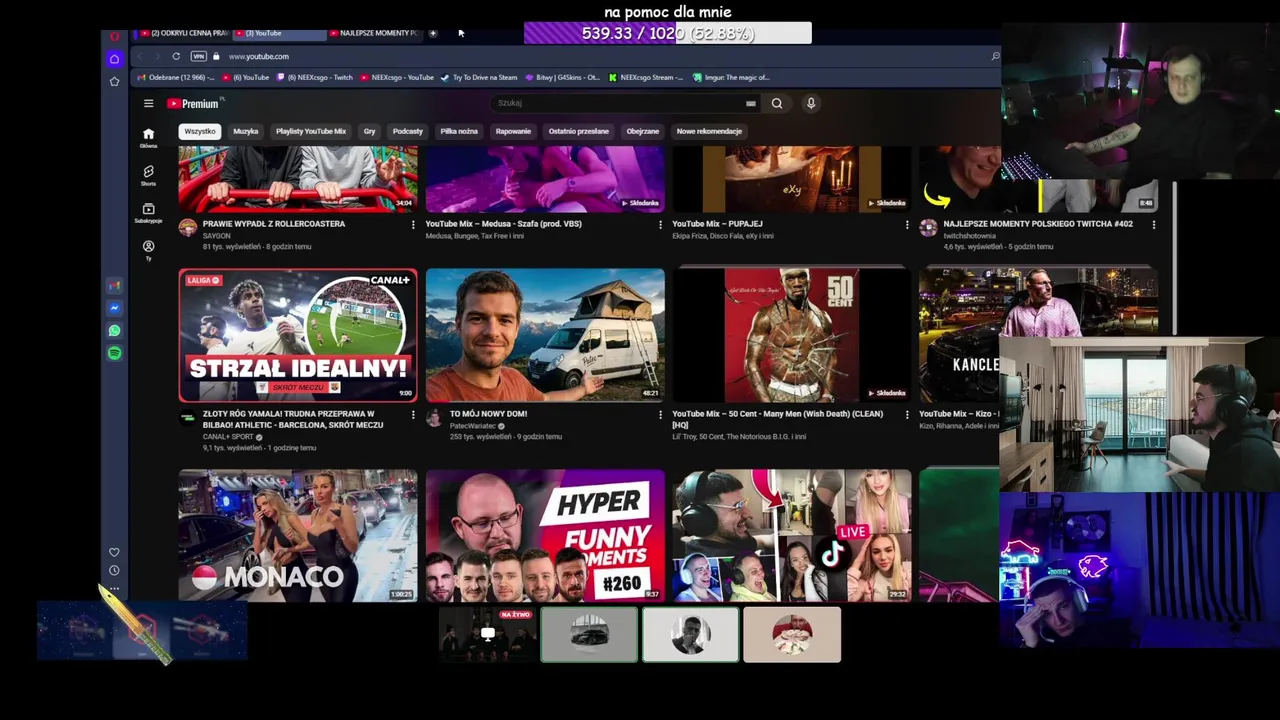Viewport: 1280px width, 720px height.
Task: Select the Nowe rekomendacje chip
Action: click(x=709, y=131)
